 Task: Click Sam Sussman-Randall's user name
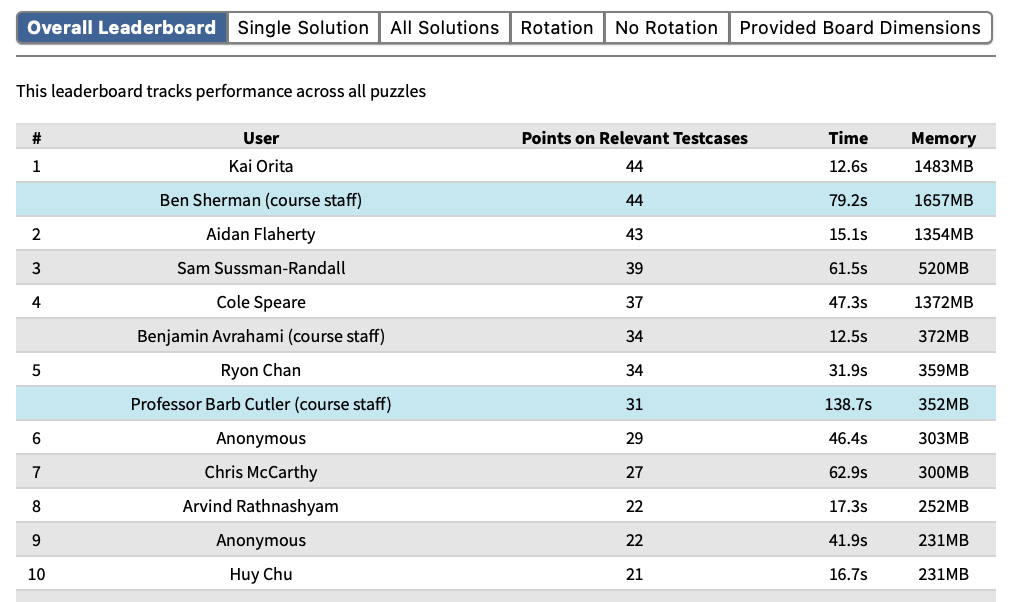[261, 268]
